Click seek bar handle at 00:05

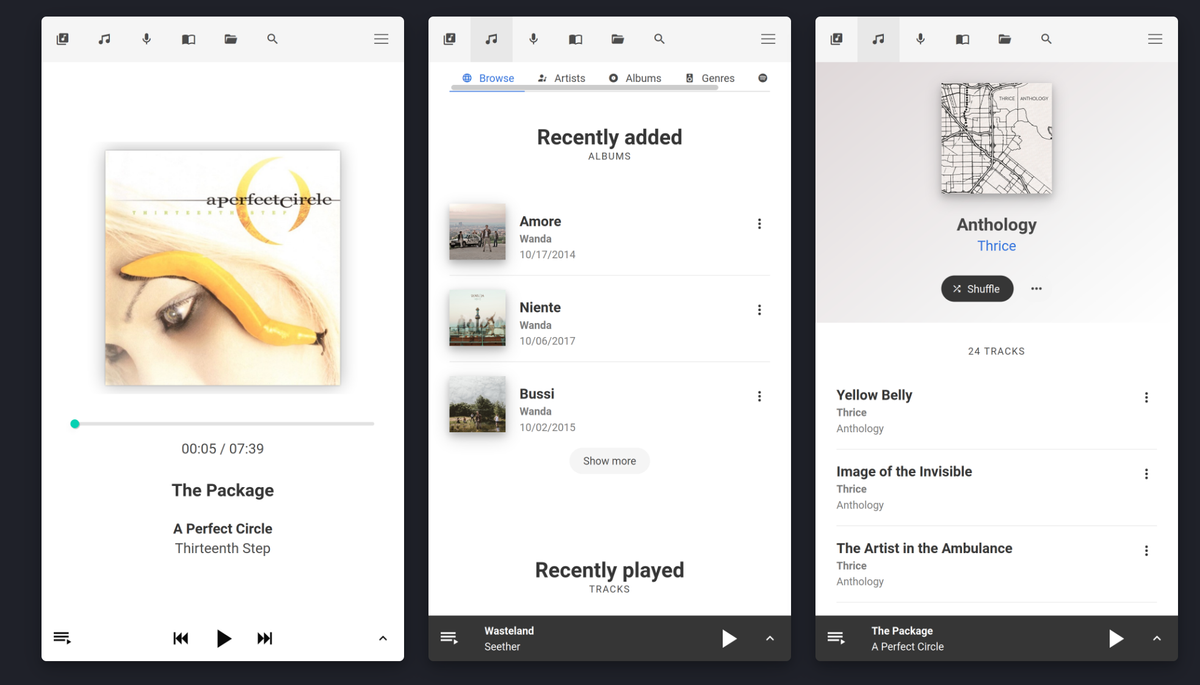click(x=75, y=424)
